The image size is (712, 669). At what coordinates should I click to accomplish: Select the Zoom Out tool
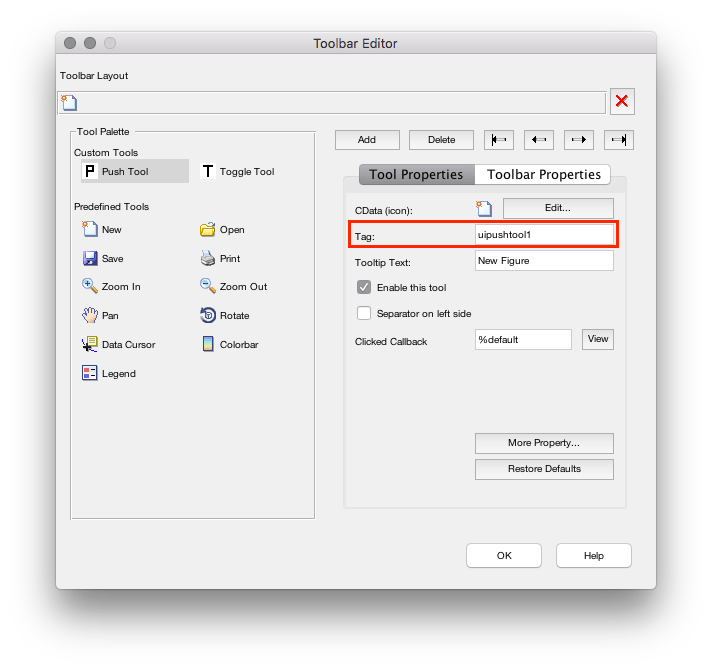233,287
